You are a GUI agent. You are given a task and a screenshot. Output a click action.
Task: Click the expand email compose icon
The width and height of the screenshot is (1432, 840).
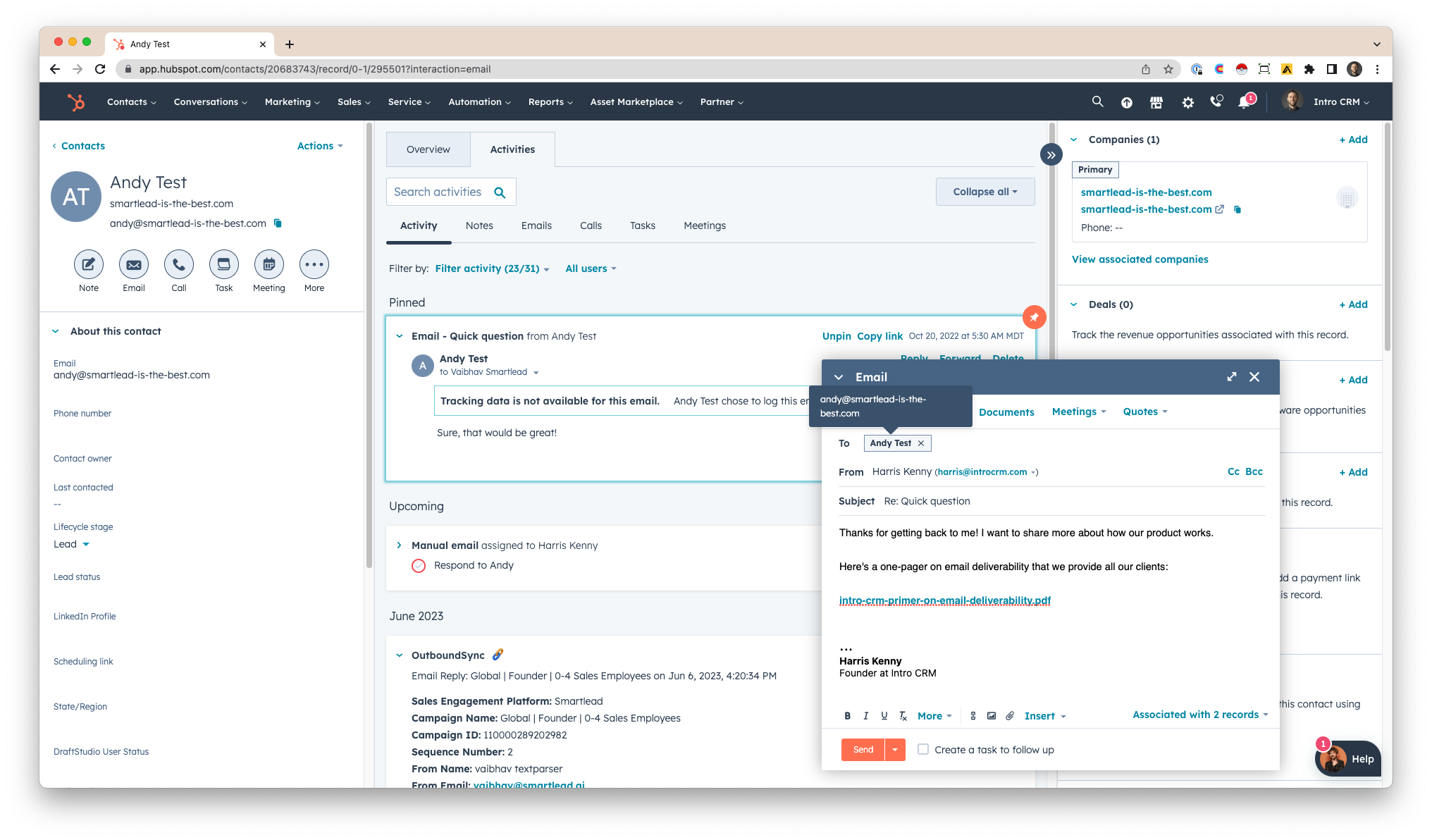coord(1232,376)
